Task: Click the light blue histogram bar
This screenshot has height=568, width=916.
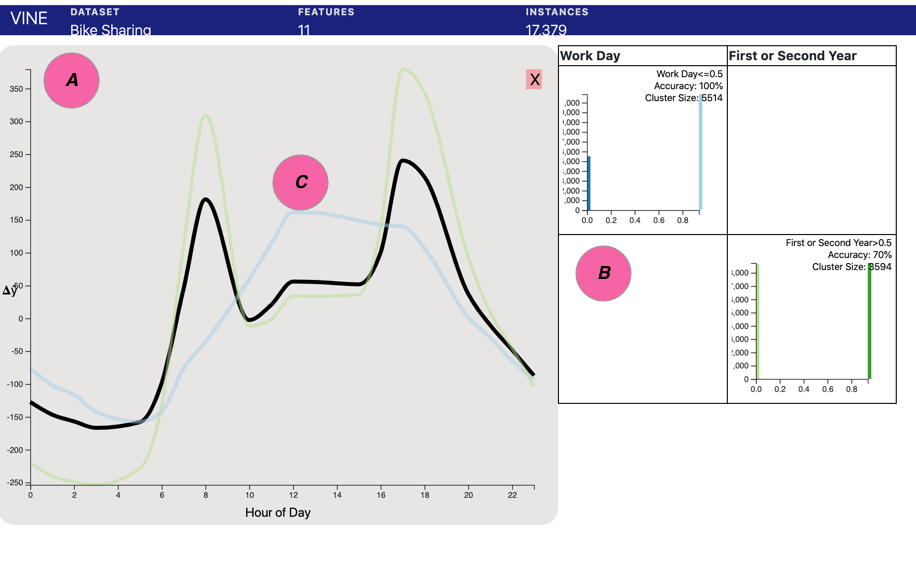Action: (700, 152)
